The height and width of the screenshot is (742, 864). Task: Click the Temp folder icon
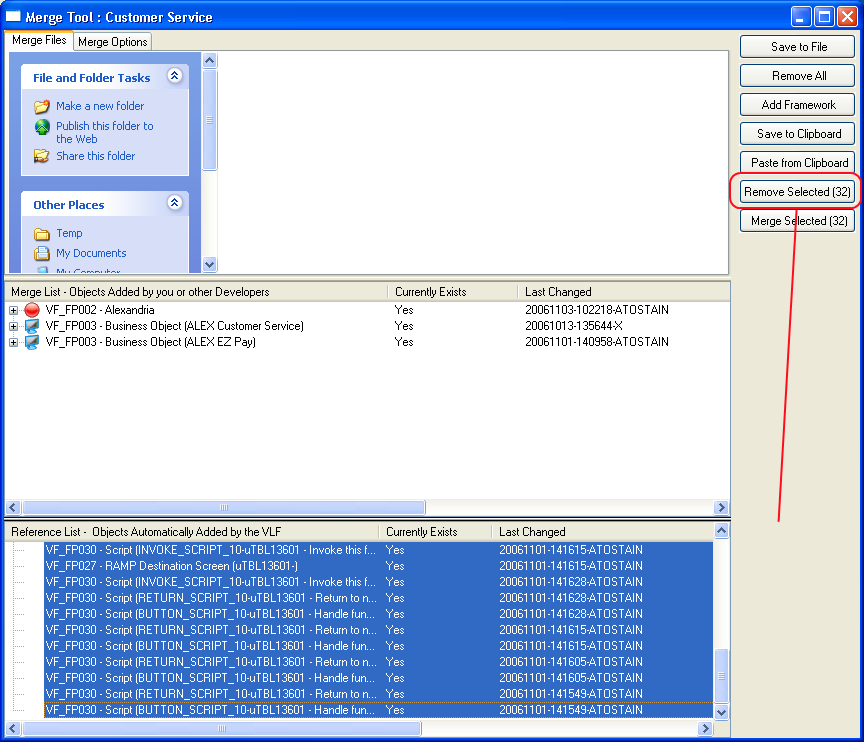(x=42, y=234)
